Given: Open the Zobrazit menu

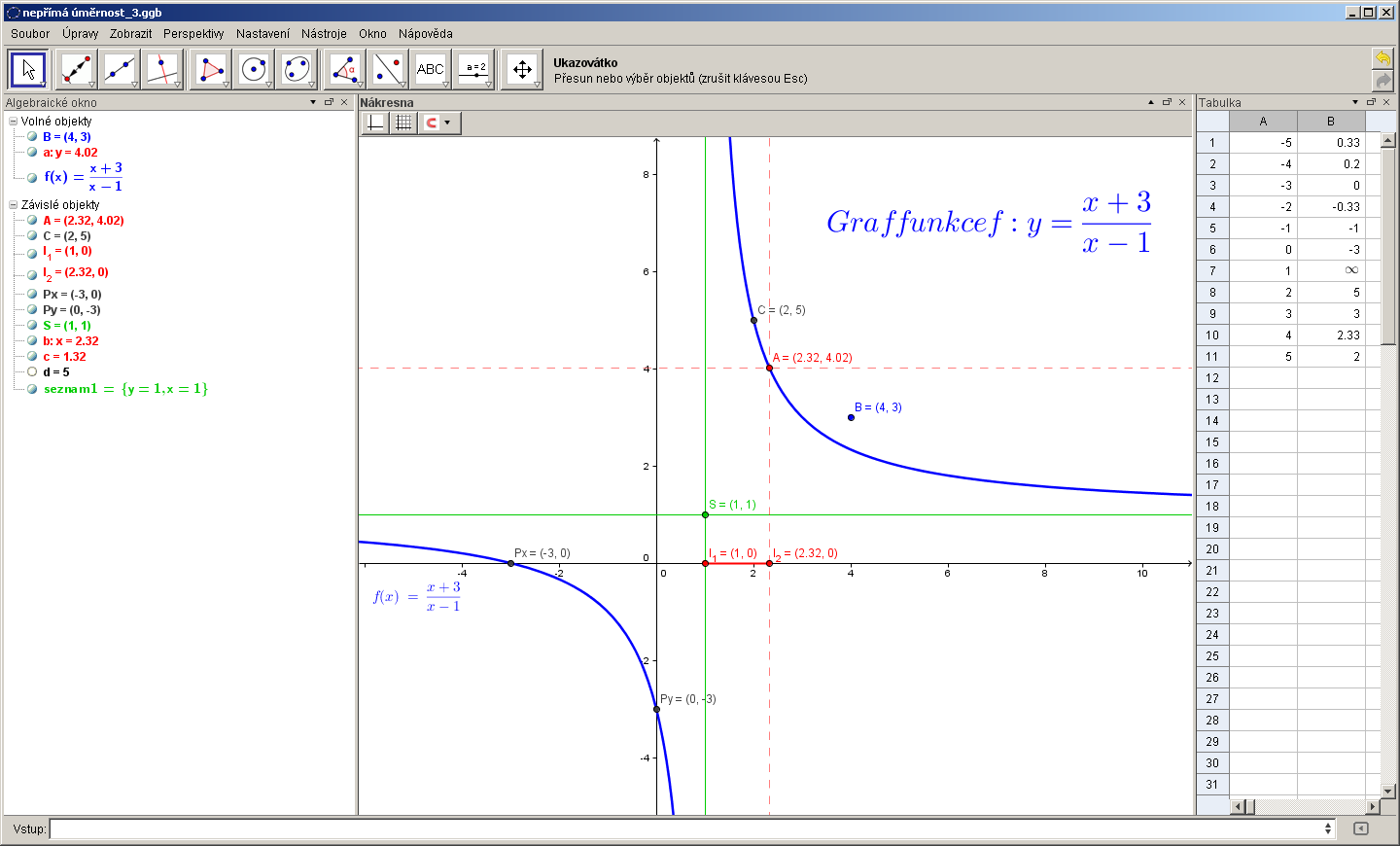Looking at the screenshot, I should pyautogui.click(x=130, y=33).
